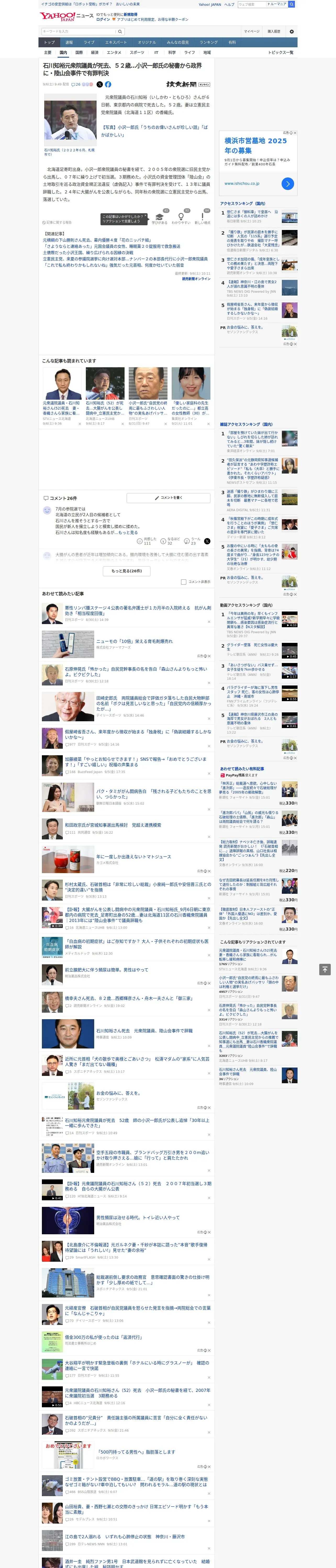Click 記事に関する報告 report icon link
This screenshot has height=1568, width=336.
coord(57,222)
